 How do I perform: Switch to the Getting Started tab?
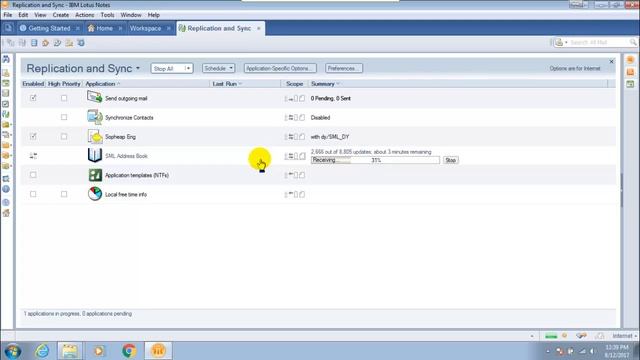pyautogui.click(x=49, y=28)
